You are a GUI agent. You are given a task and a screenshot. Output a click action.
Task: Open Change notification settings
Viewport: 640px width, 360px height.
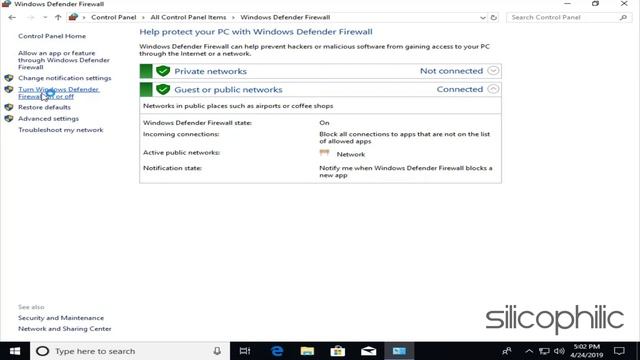point(64,78)
